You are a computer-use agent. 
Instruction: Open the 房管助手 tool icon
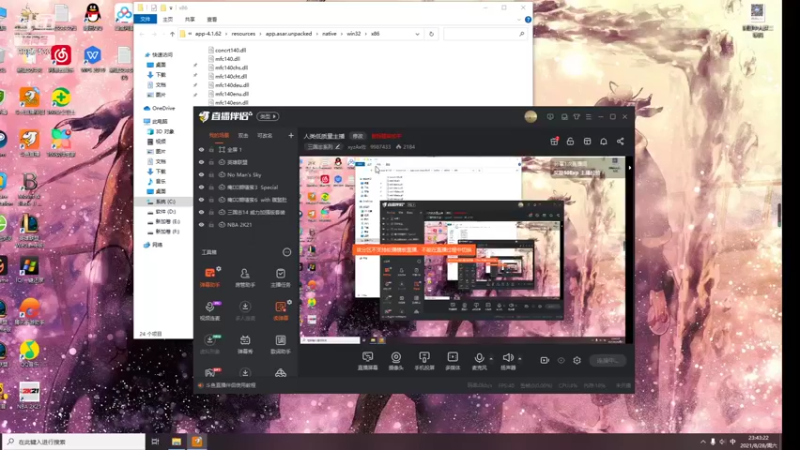tap(245, 277)
